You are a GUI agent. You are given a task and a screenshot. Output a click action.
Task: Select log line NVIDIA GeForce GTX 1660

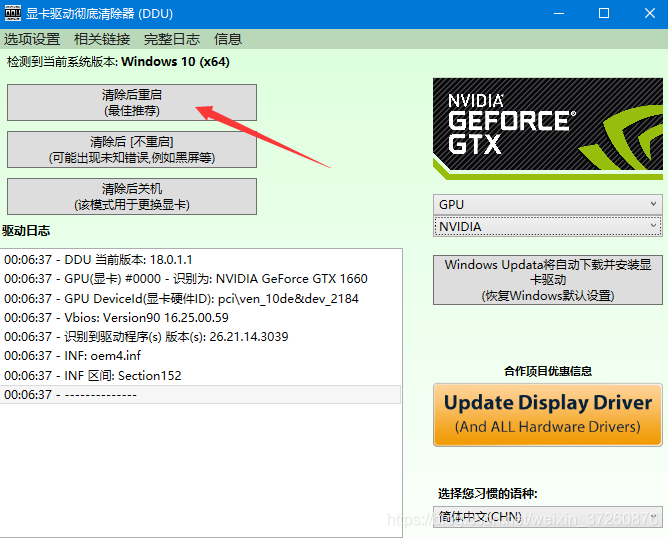pos(200,279)
